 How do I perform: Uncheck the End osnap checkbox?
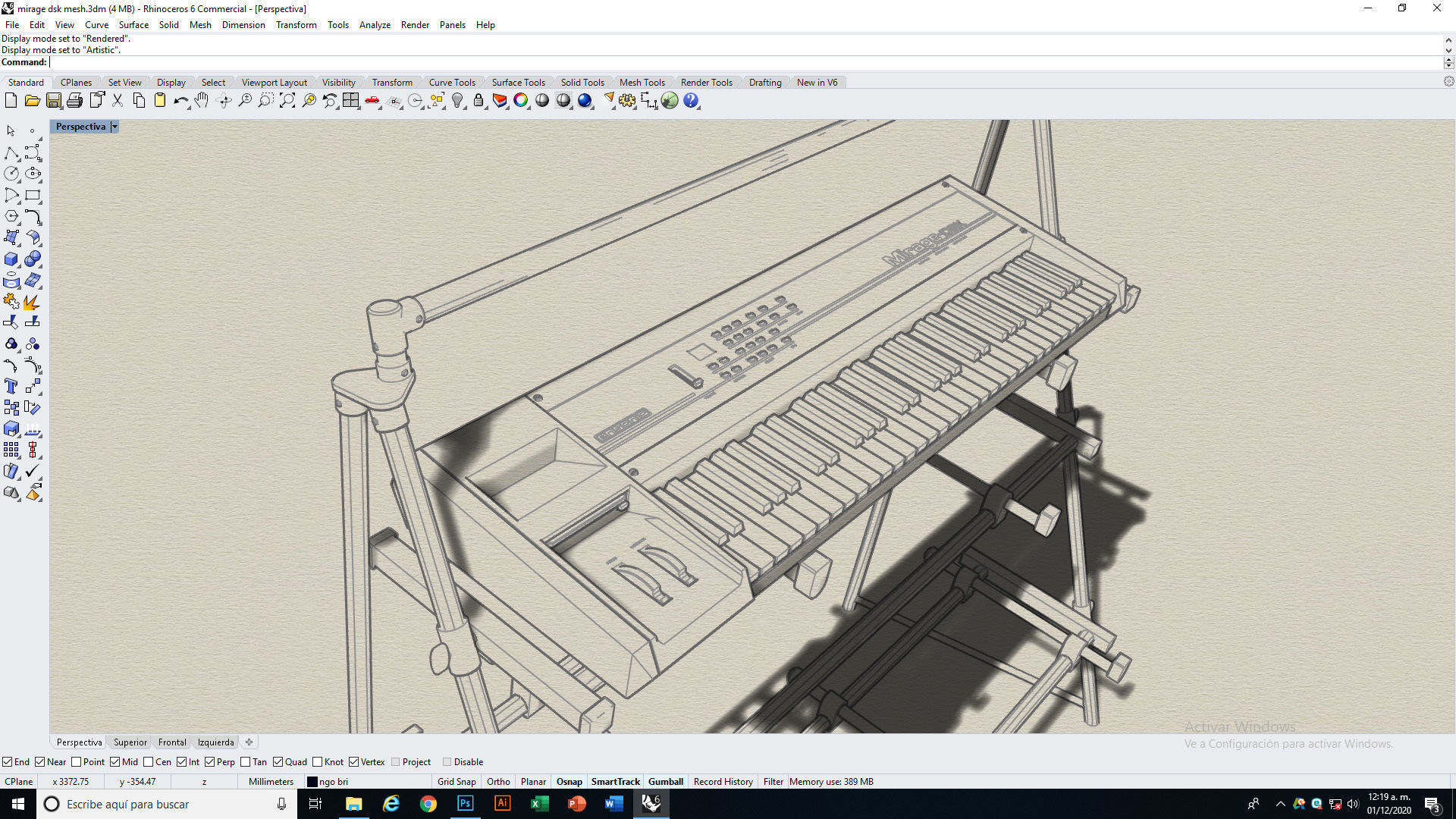pyautogui.click(x=7, y=762)
